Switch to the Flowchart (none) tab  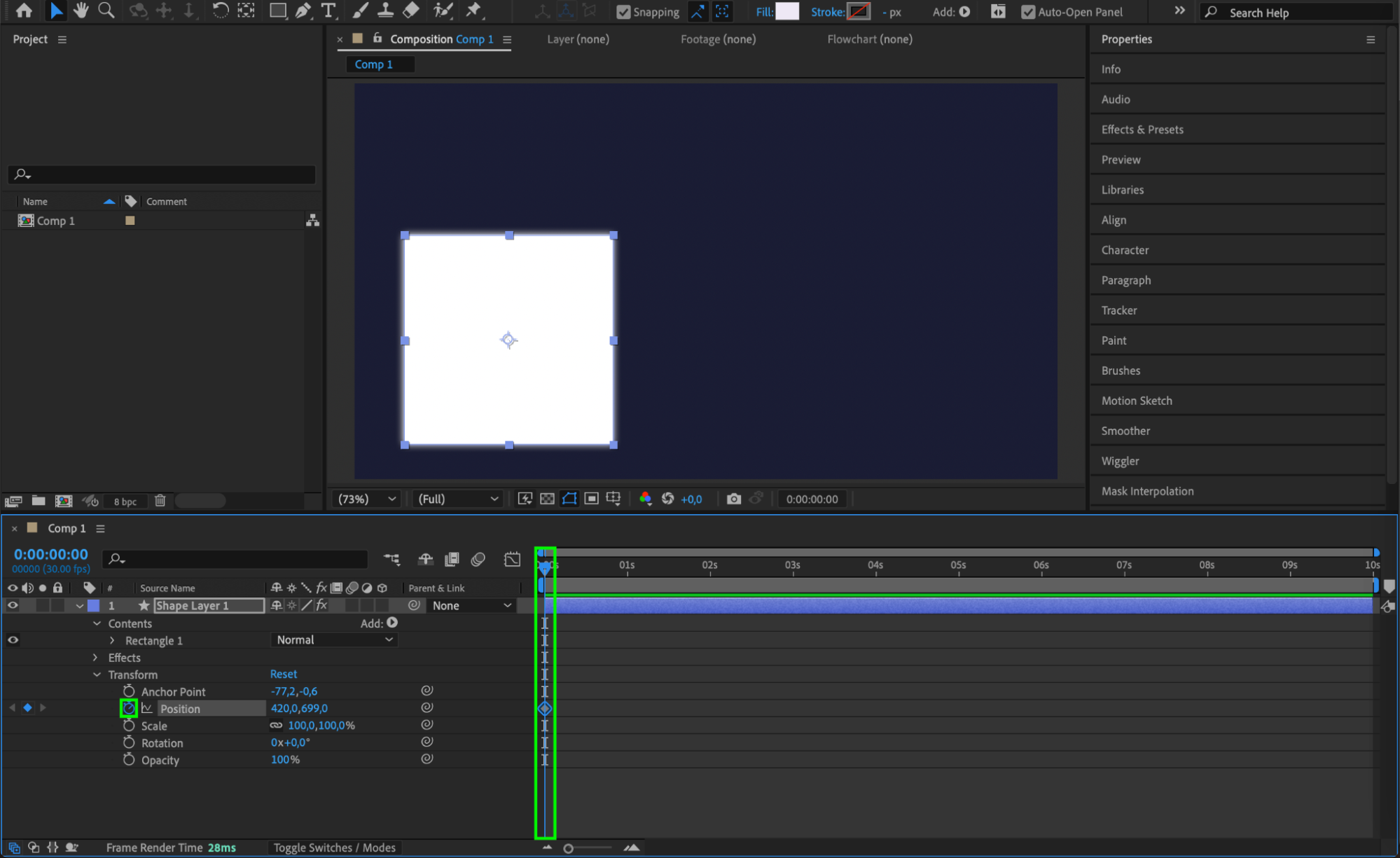tap(869, 39)
